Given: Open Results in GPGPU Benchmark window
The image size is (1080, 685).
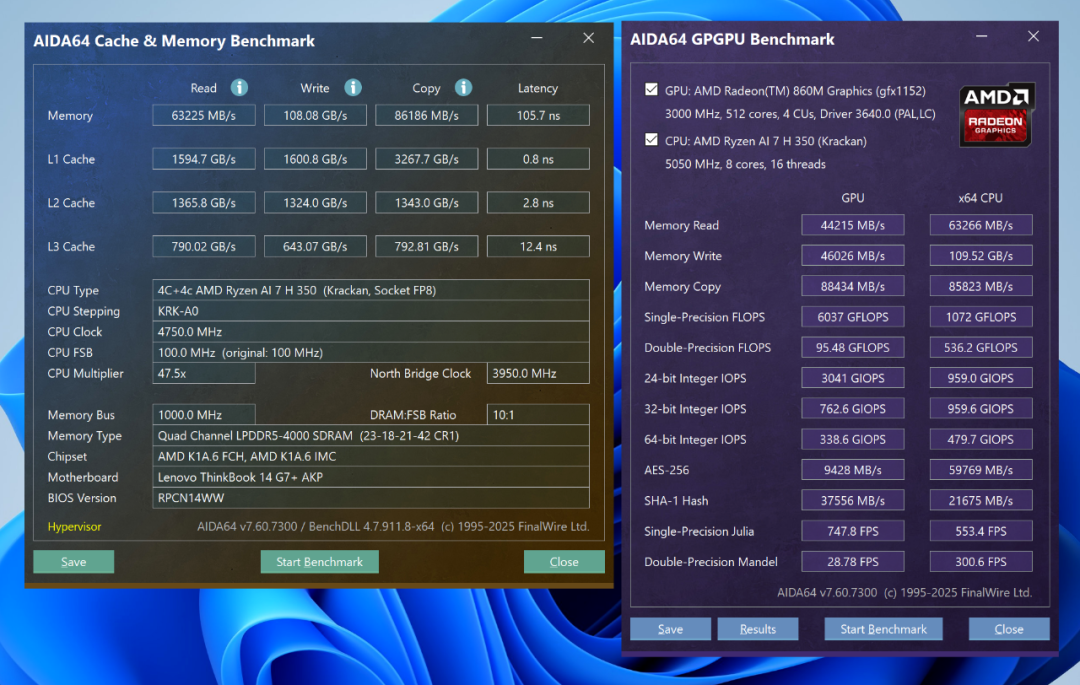Looking at the screenshot, I should [758, 629].
